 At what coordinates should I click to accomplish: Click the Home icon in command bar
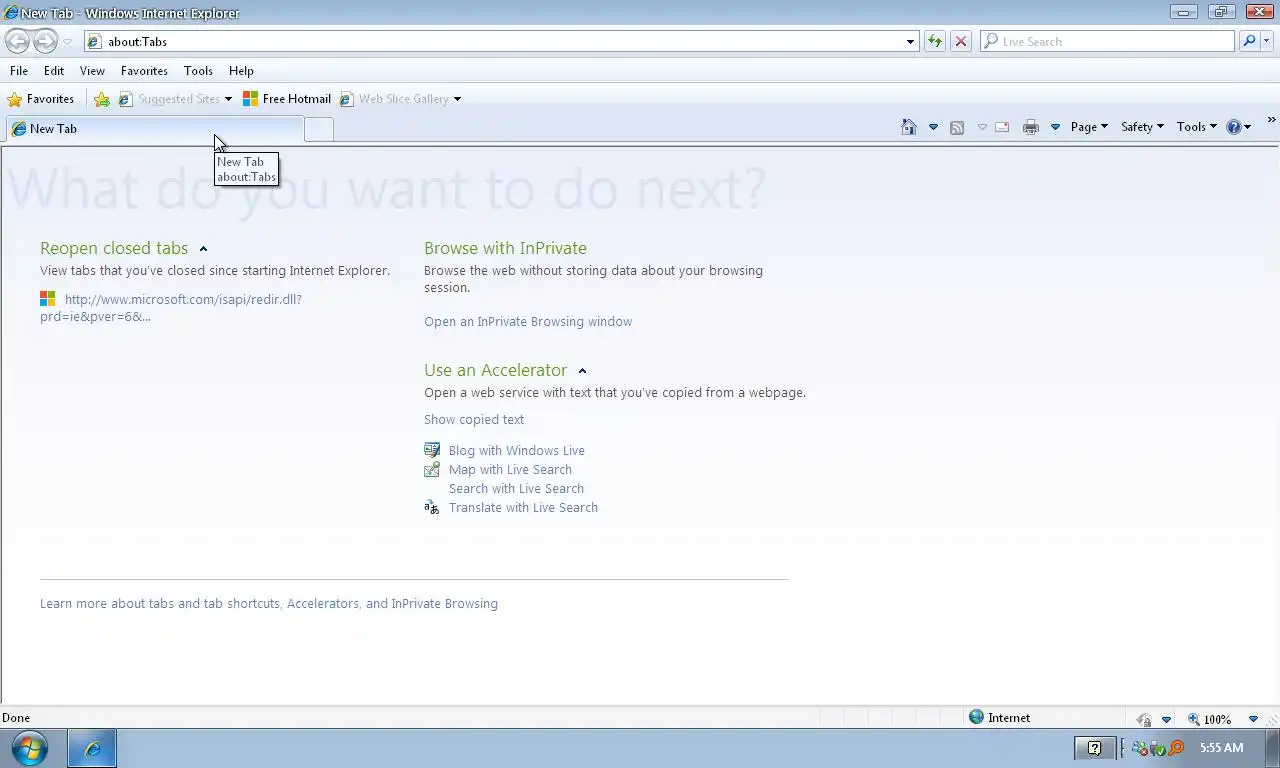(x=909, y=127)
